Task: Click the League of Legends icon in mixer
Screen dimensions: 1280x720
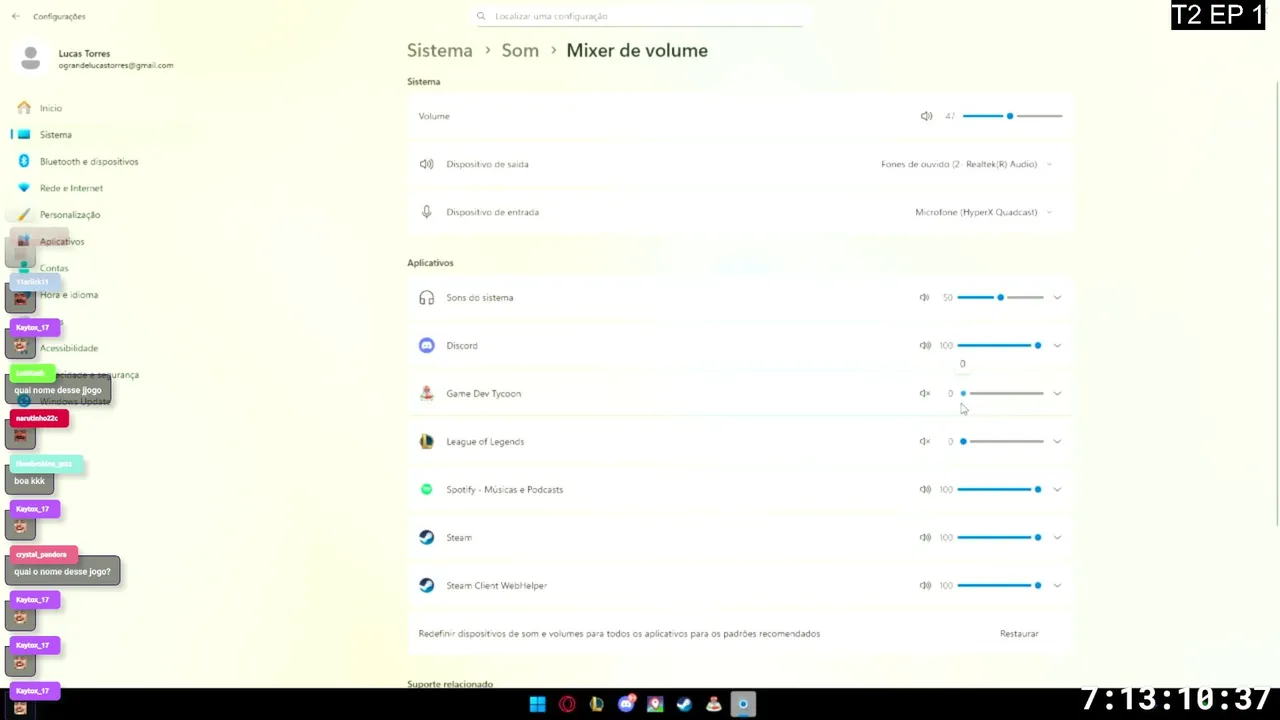Action: tap(427, 441)
